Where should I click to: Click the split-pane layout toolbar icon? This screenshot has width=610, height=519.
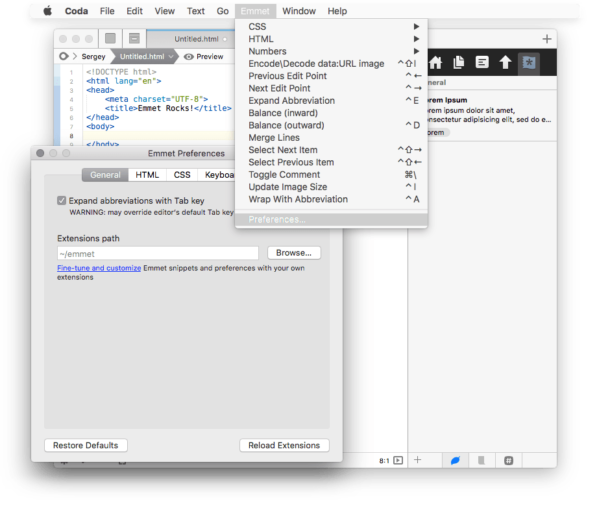coord(134,39)
